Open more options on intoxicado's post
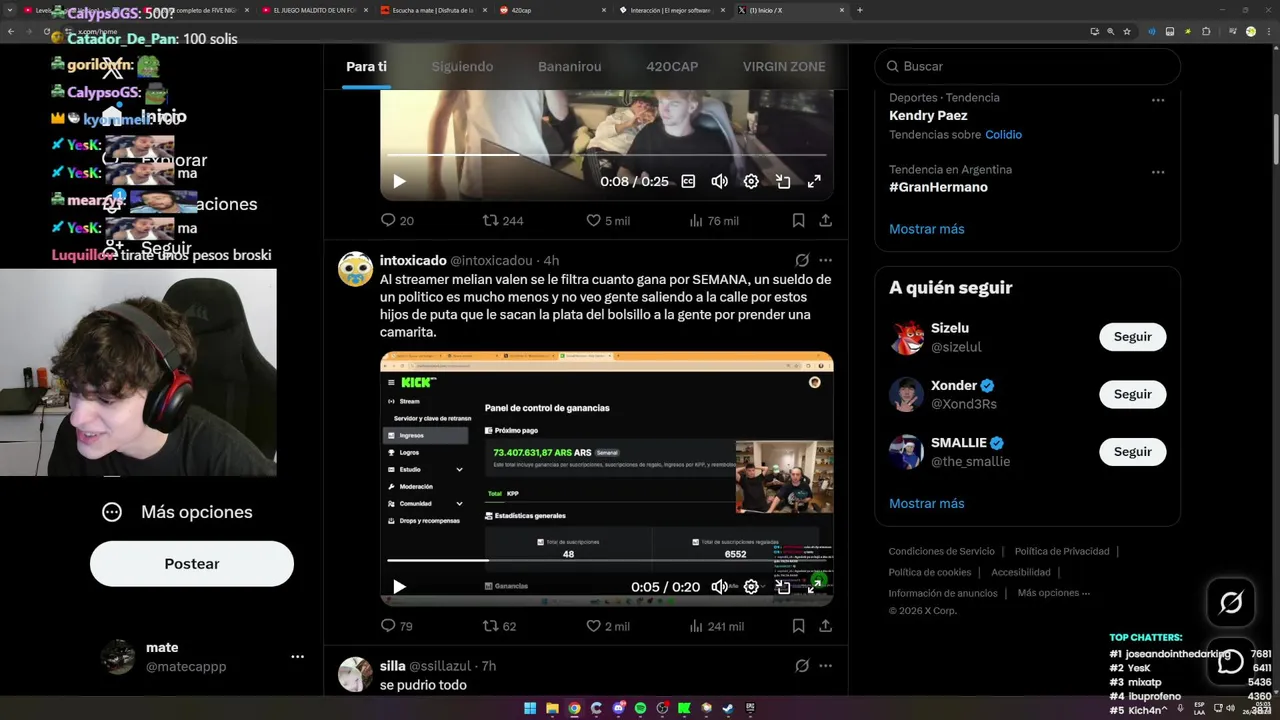 pyautogui.click(x=826, y=260)
